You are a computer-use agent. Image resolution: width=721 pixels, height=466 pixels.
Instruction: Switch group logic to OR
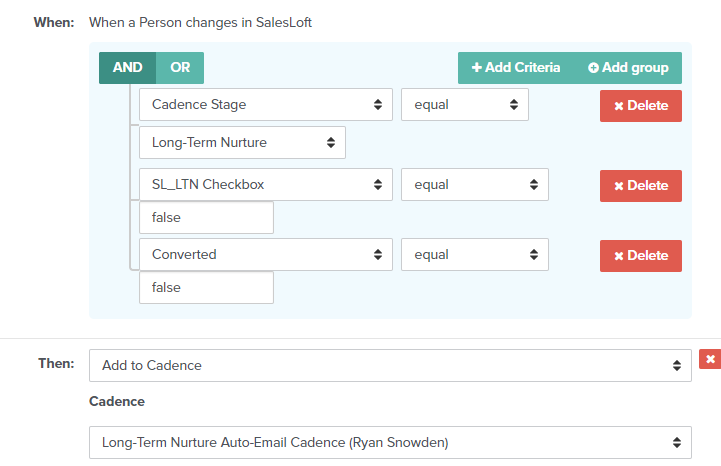tap(180, 68)
